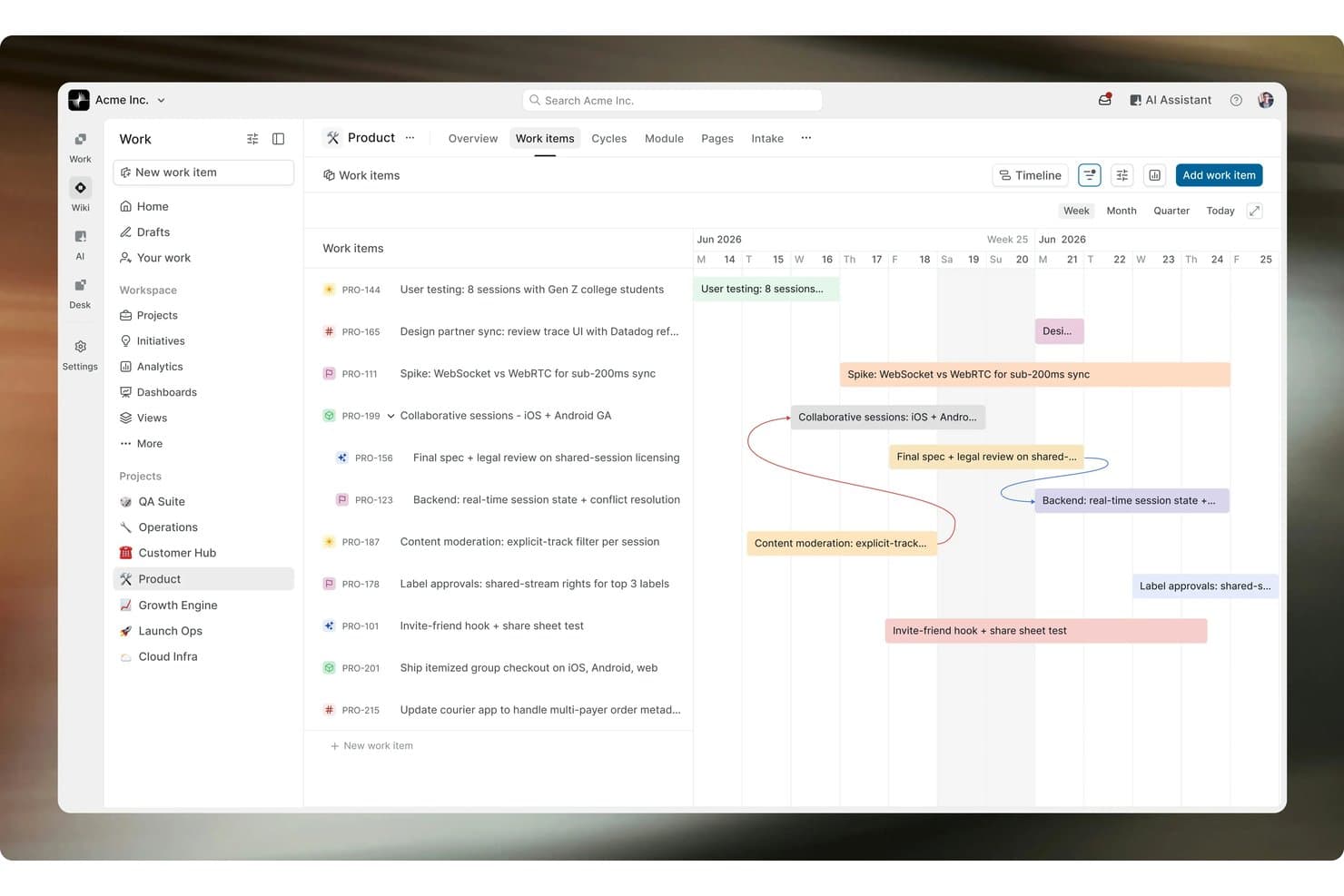Collapse the sidebar panel icon
The height and width of the screenshot is (896, 1344).
tap(279, 139)
